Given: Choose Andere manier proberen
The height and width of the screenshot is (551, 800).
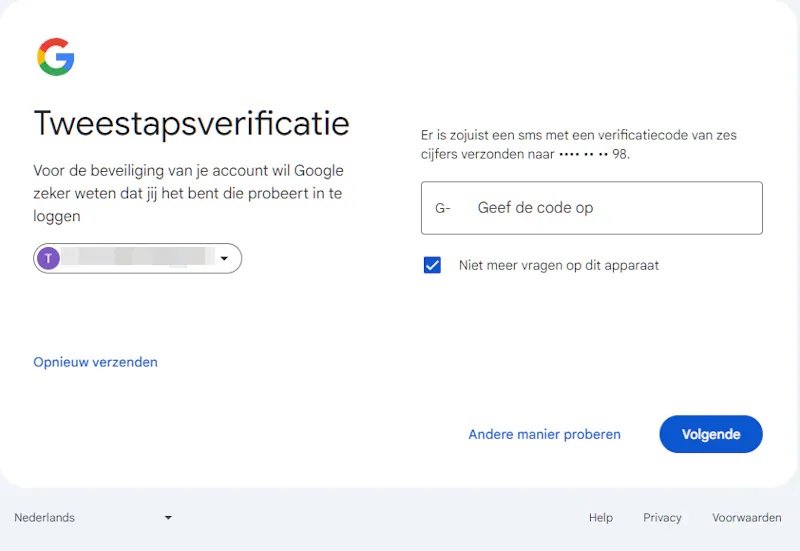Looking at the screenshot, I should (x=544, y=434).
